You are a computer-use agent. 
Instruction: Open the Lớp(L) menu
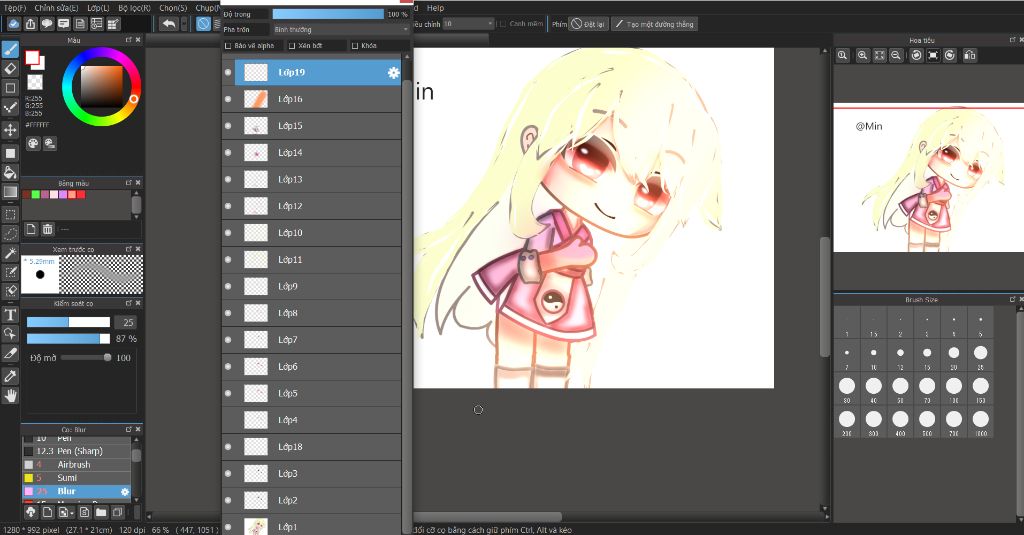point(98,8)
